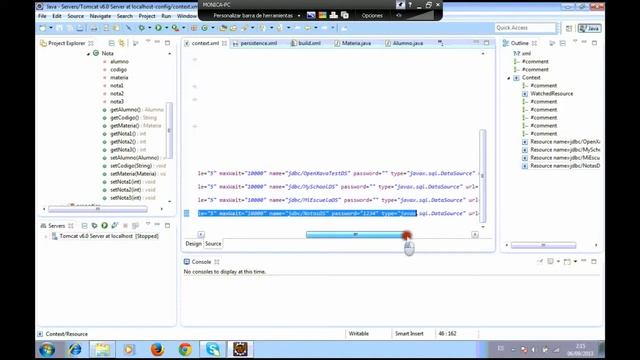Collapse the Context node in Outline
This screenshot has height=360, width=640.
(509, 78)
